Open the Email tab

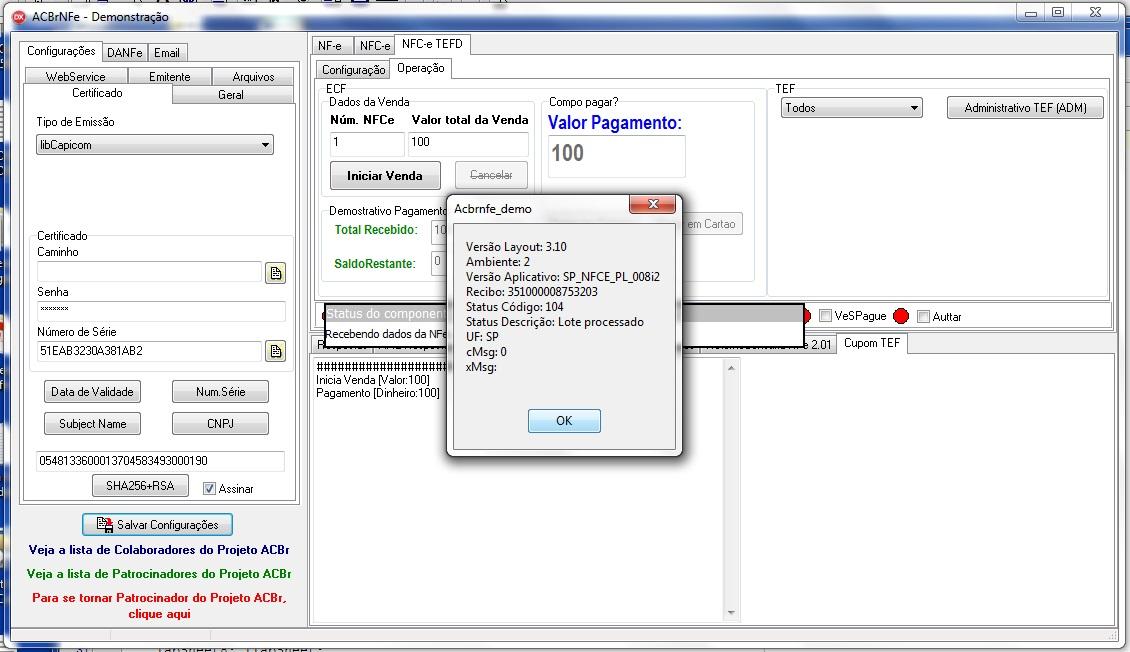tap(167, 53)
